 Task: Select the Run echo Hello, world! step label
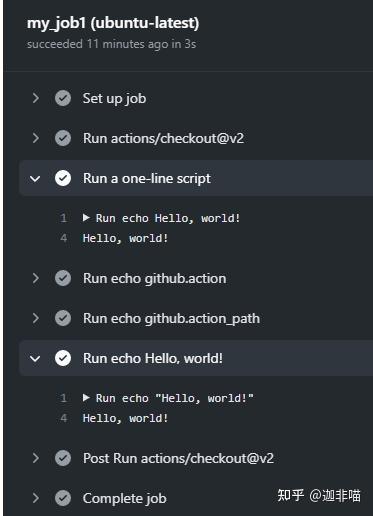click(153, 358)
